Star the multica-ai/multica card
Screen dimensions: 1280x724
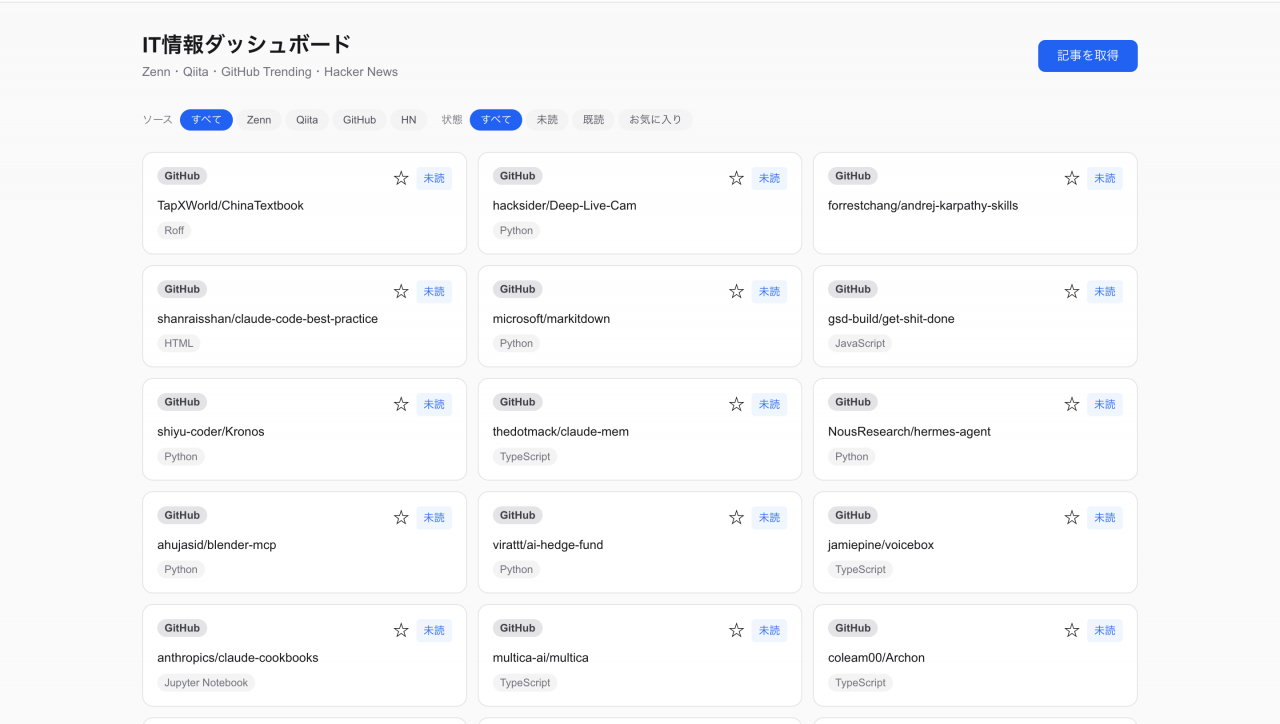coord(736,630)
